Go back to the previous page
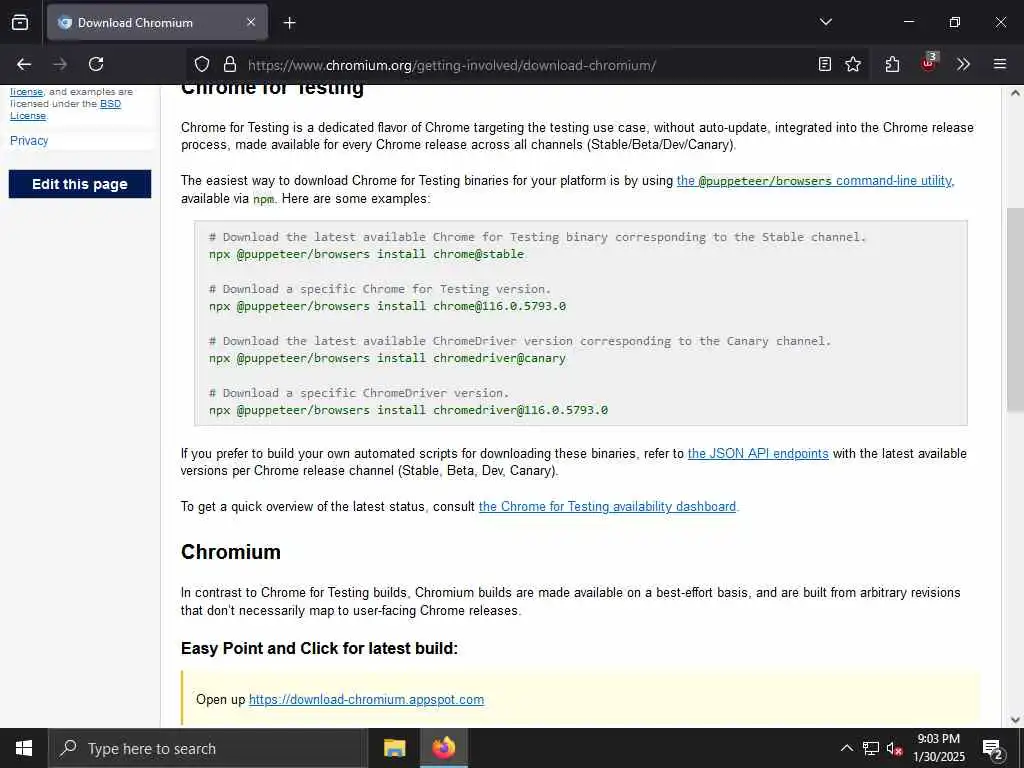This screenshot has height=768, width=1024. click(x=24, y=64)
